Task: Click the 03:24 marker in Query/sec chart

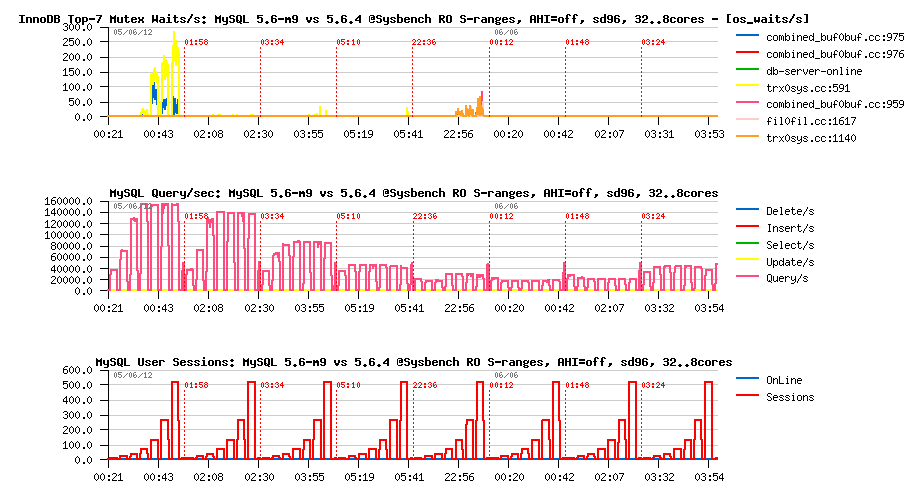Action: pyautogui.click(x=653, y=217)
